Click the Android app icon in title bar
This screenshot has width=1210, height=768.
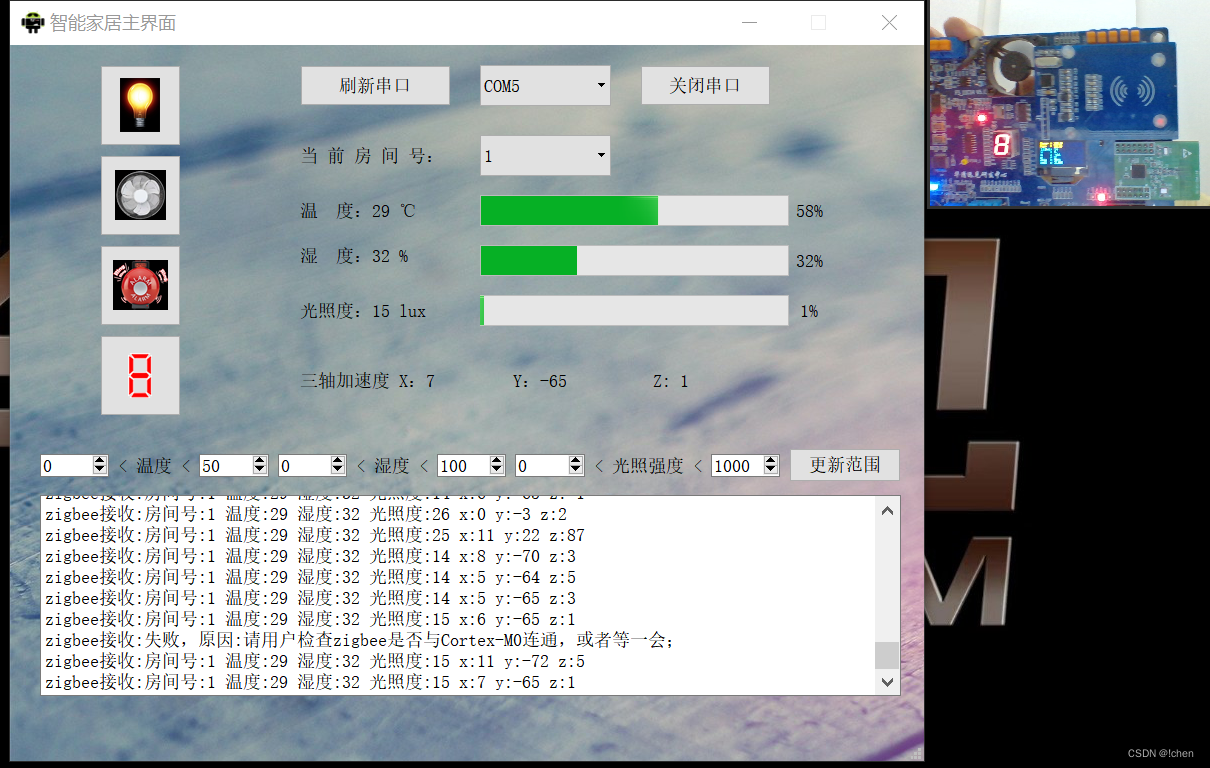pos(33,22)
